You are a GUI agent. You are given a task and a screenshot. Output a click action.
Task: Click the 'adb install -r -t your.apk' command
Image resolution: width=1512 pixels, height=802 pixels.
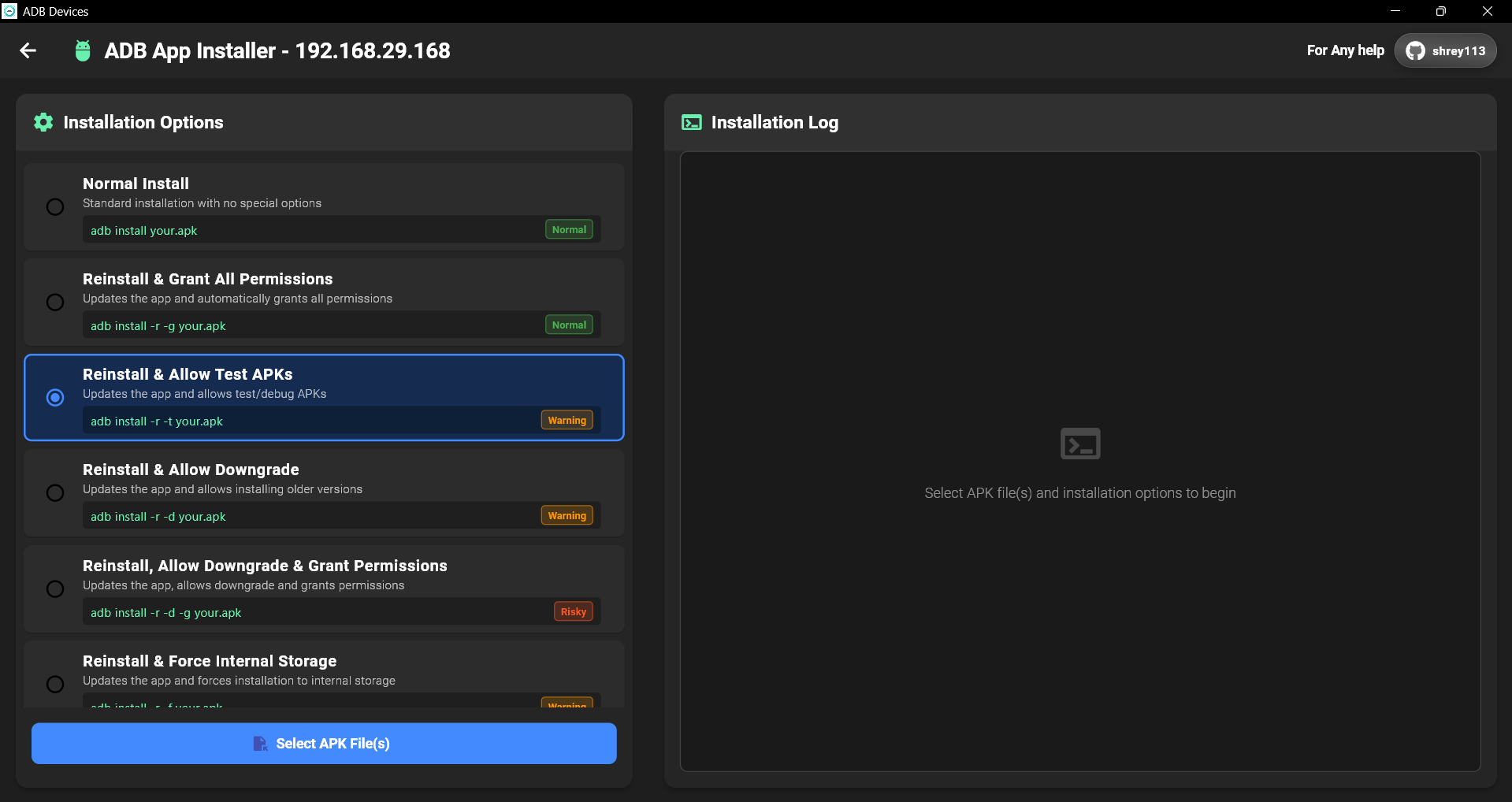click(156, 421)
